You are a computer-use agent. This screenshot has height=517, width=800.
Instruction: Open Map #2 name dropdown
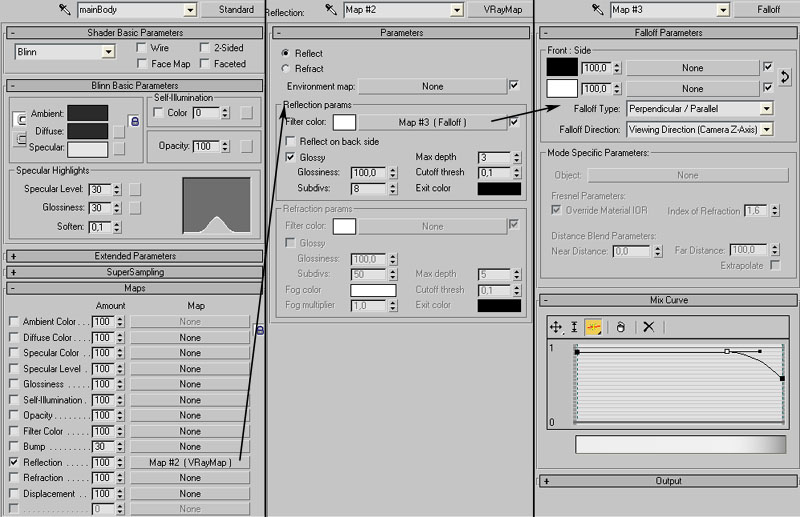[x=457, y=10]
